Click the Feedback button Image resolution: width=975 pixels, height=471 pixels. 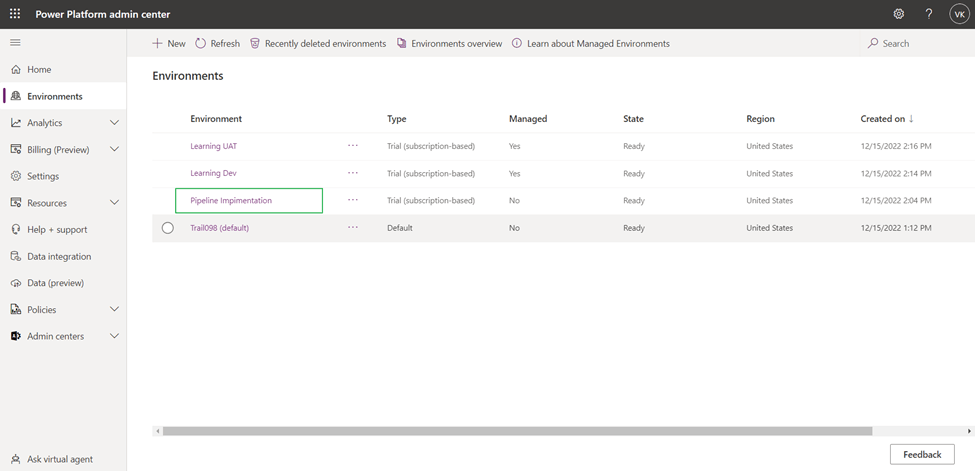click(x=921, y=454)
